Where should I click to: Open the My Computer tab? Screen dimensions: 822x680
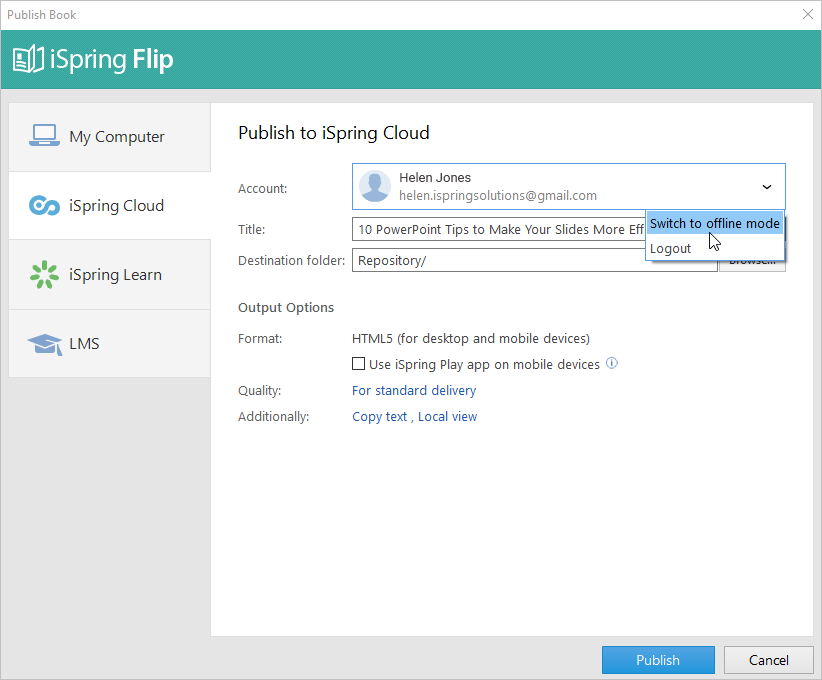coord(110,137)
